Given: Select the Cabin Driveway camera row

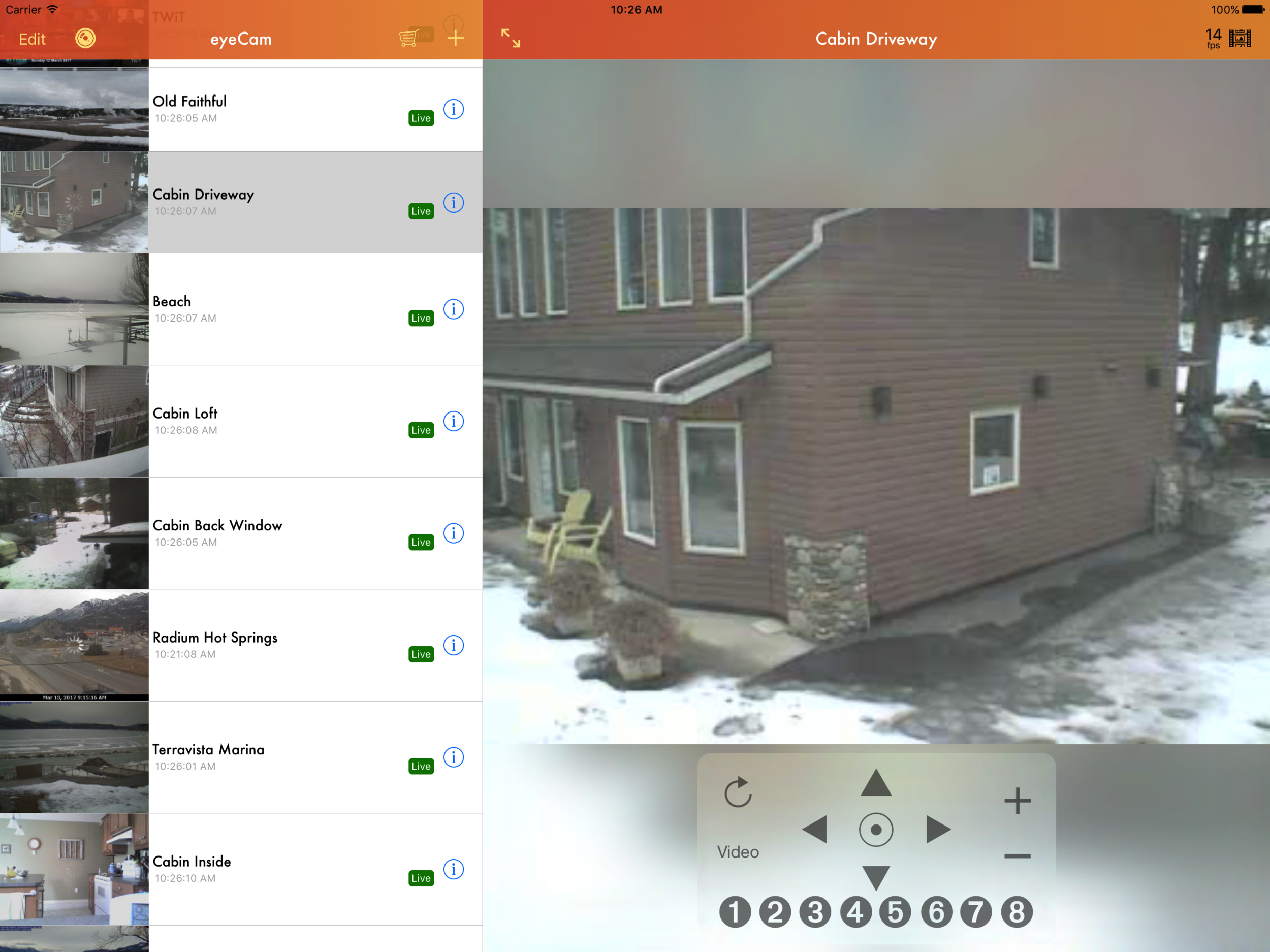Looking at the screenshot, I should [241, 202].
